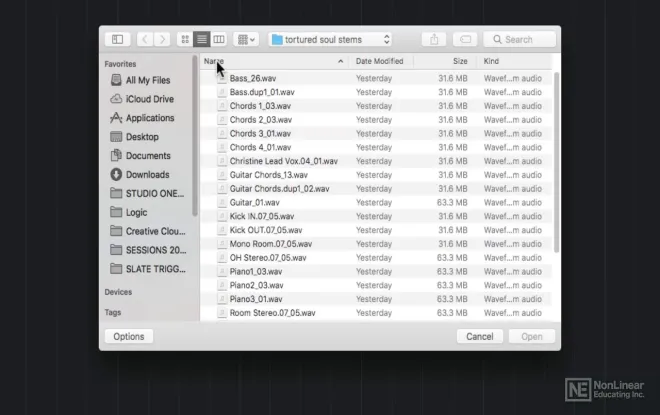Sort files by Date Modified column
The height and width of the screenshot is (415, 660).
(x=379, y=61)
